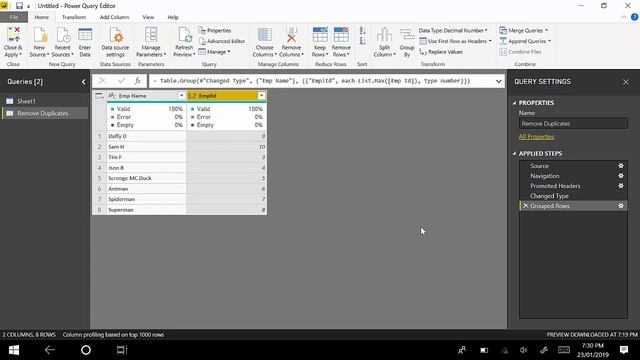Click the Enter Data icon
The height and width of the screenshot is (360, 640).
coord(85,35)
